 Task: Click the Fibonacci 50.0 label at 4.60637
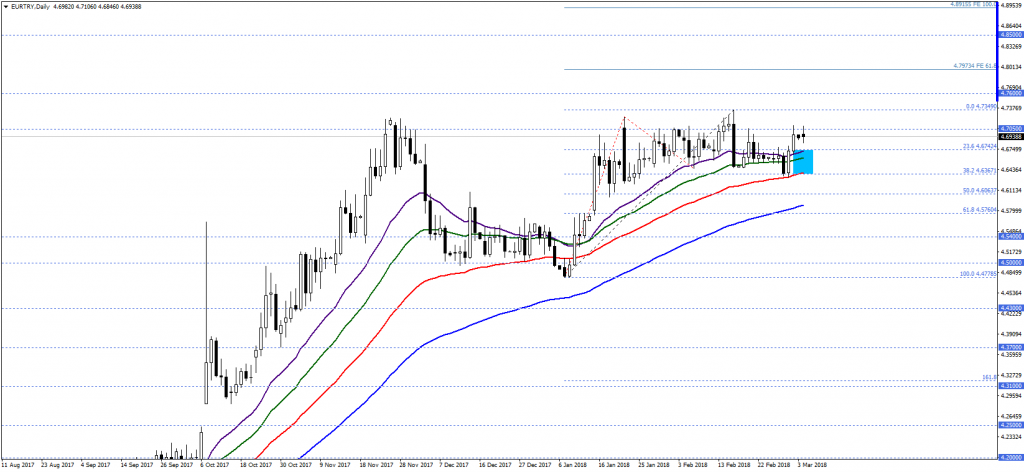coord(980,191)
